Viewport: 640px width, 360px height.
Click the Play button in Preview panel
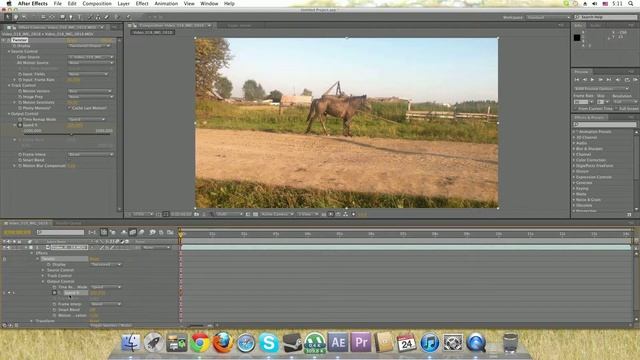(x=592, y=80)
